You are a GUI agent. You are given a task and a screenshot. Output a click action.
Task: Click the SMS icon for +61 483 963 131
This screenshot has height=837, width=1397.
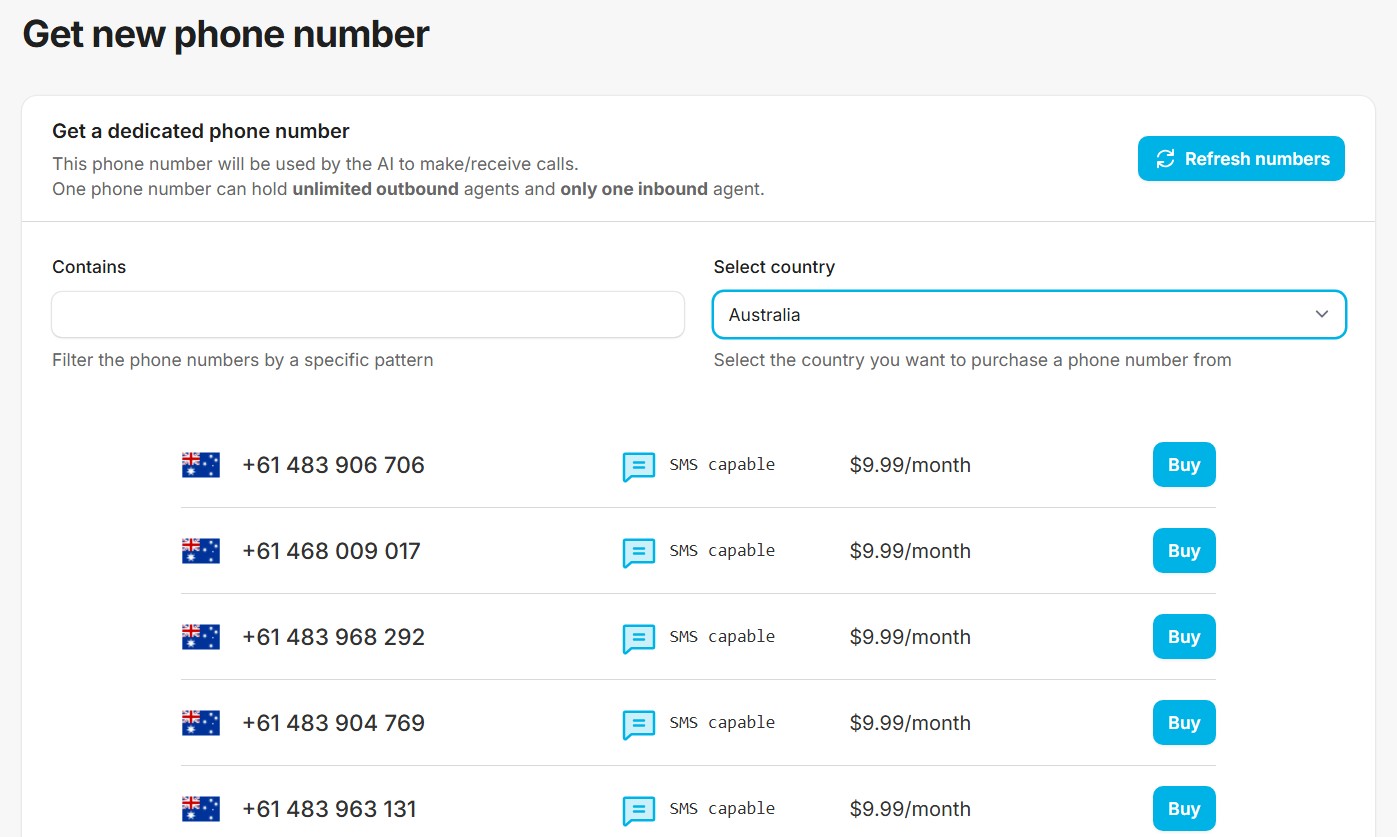click(639, 810)
